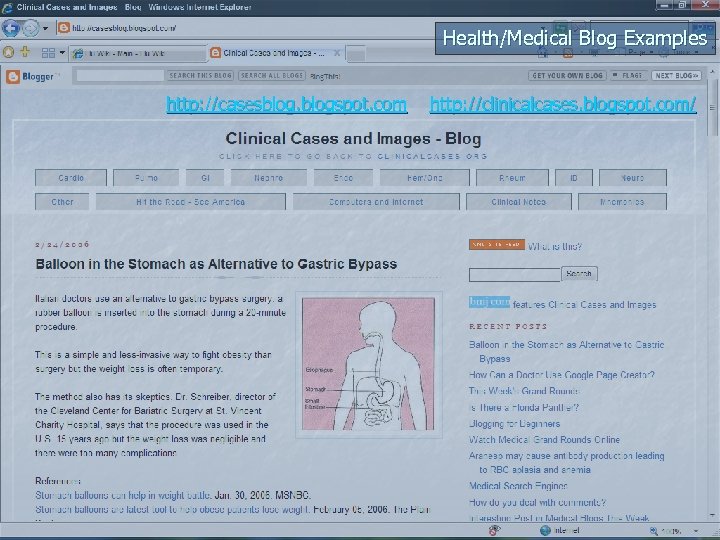
Task: Click the Blogger favicon in the address bar
Action: click(x=64, y=28)
